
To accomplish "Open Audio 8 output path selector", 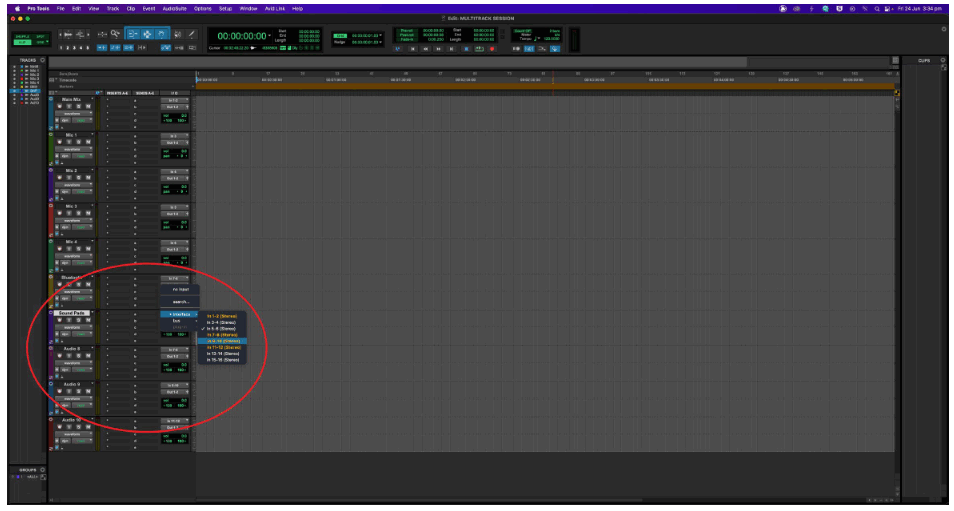I will 175,356.
